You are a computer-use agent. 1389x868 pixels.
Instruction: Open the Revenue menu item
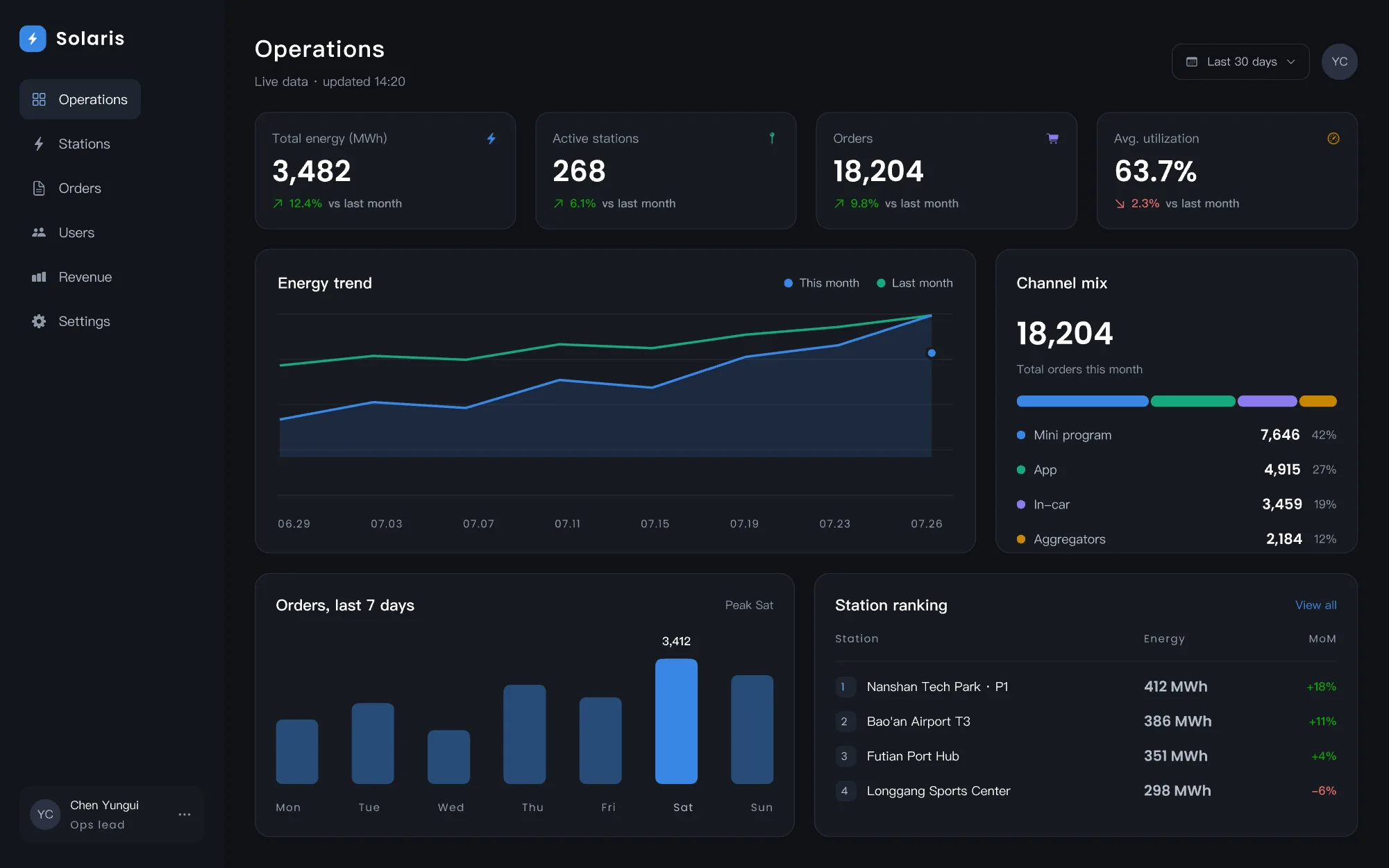[80, 277]
